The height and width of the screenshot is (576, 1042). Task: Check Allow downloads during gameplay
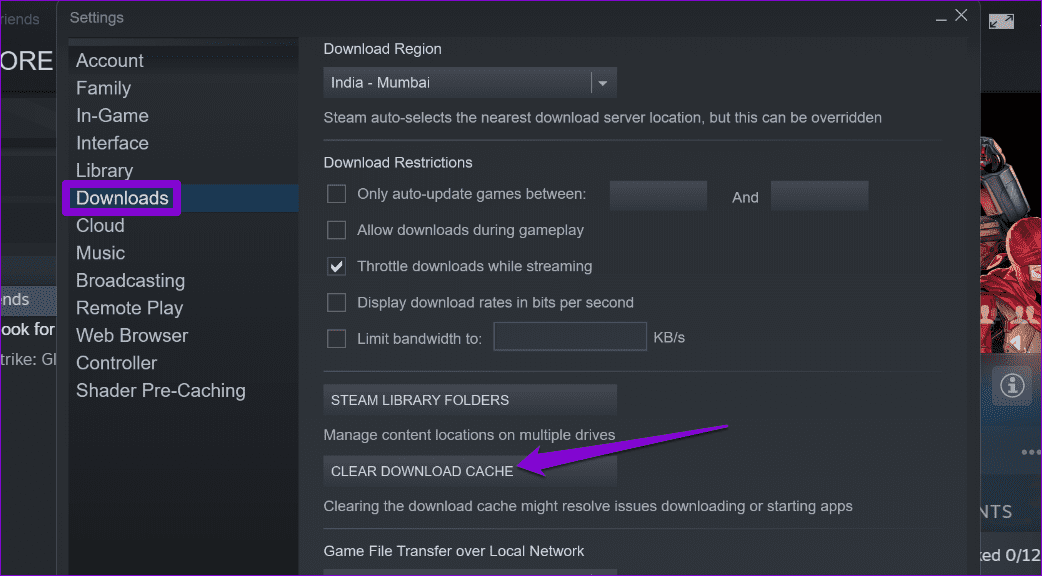coord(337,230)
